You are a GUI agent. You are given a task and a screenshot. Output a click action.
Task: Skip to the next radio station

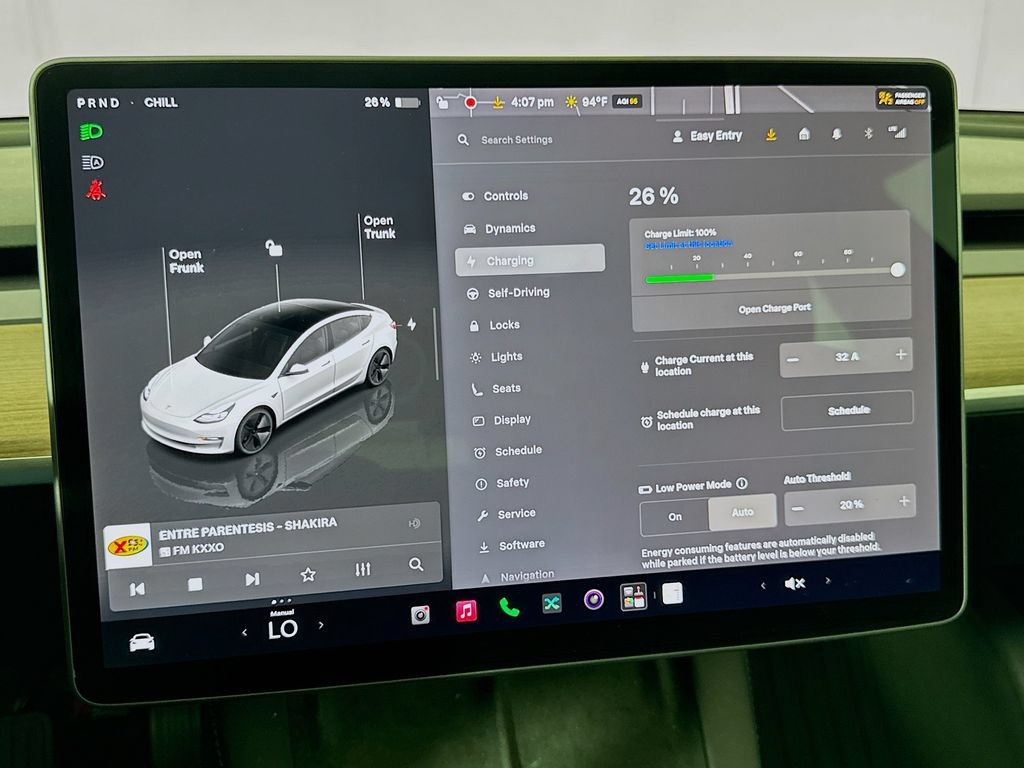coord(252,579)
